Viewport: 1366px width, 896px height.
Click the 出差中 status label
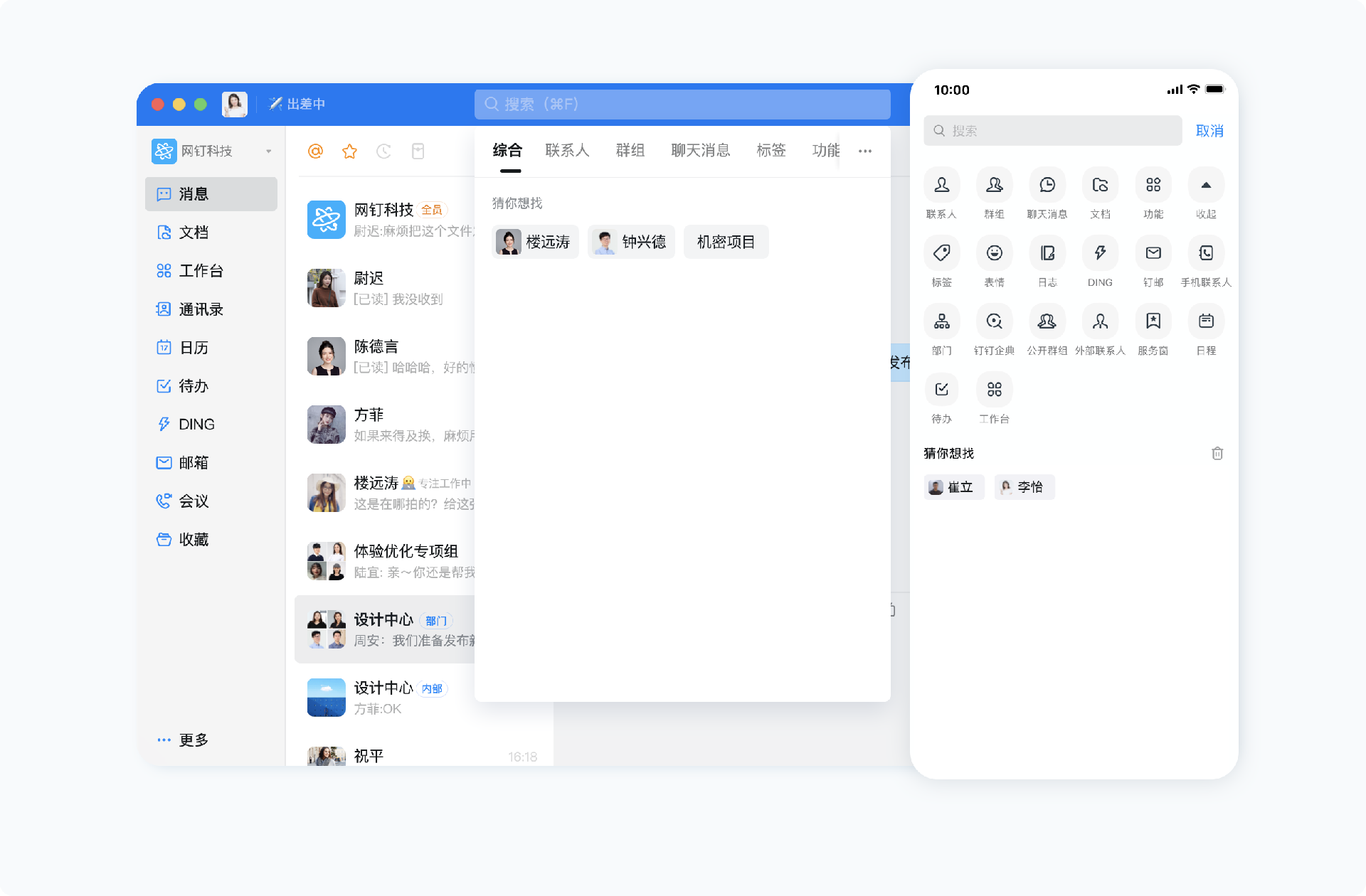[297, 104]
